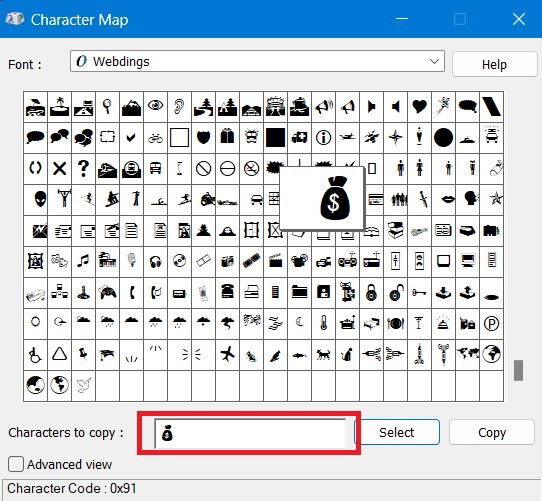Screen dimensions: 542x501
Task: Pick the question mark character
Action: (x=83, y=169)
